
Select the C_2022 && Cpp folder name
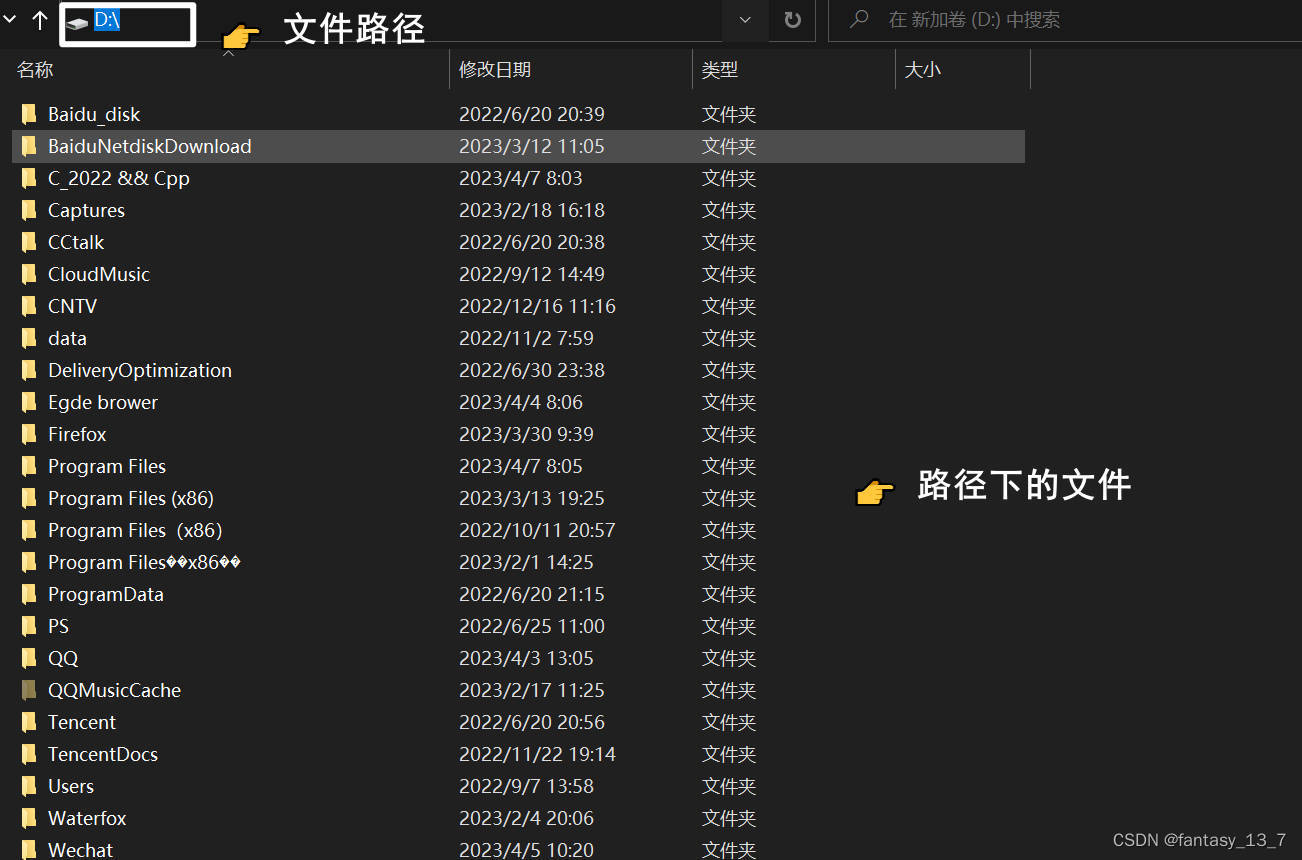point(119,178)
